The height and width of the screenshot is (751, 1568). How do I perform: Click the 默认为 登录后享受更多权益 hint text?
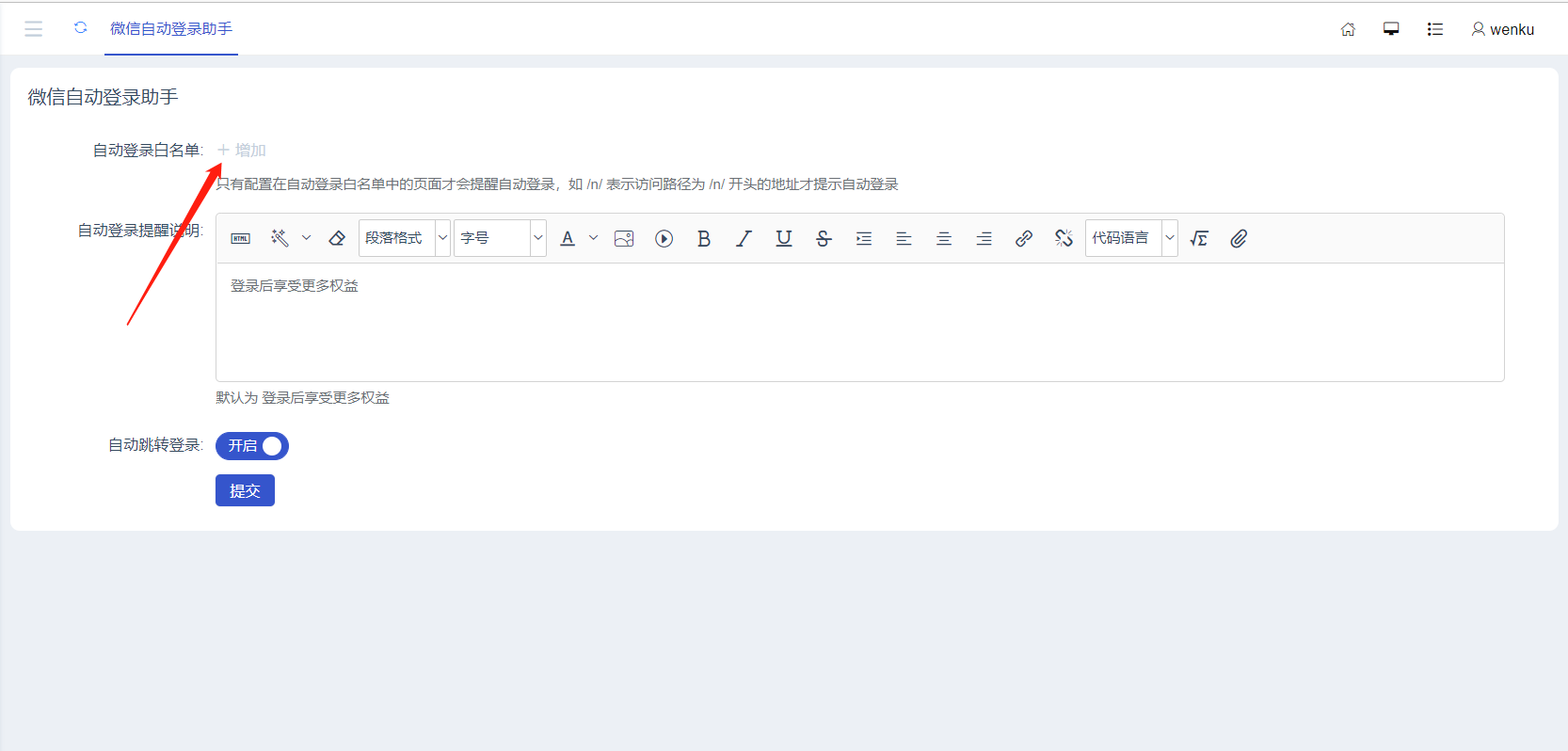tap(303, 398)
